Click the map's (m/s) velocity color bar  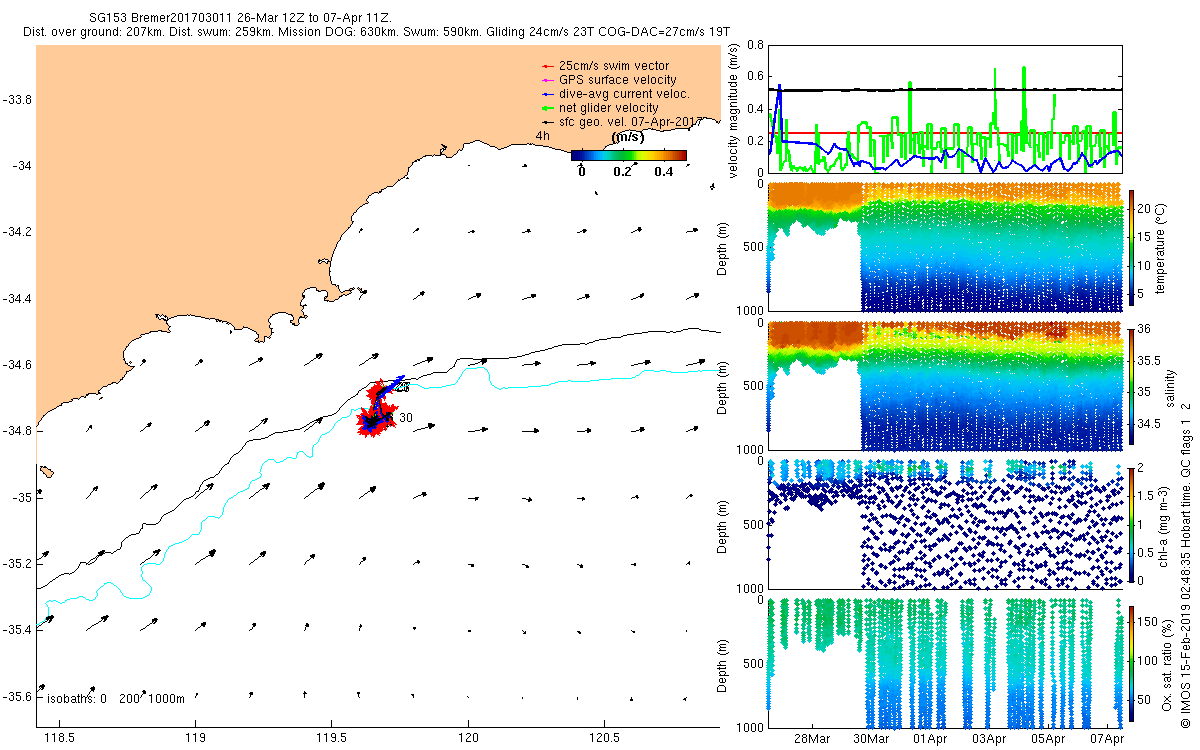coord(629,155)
